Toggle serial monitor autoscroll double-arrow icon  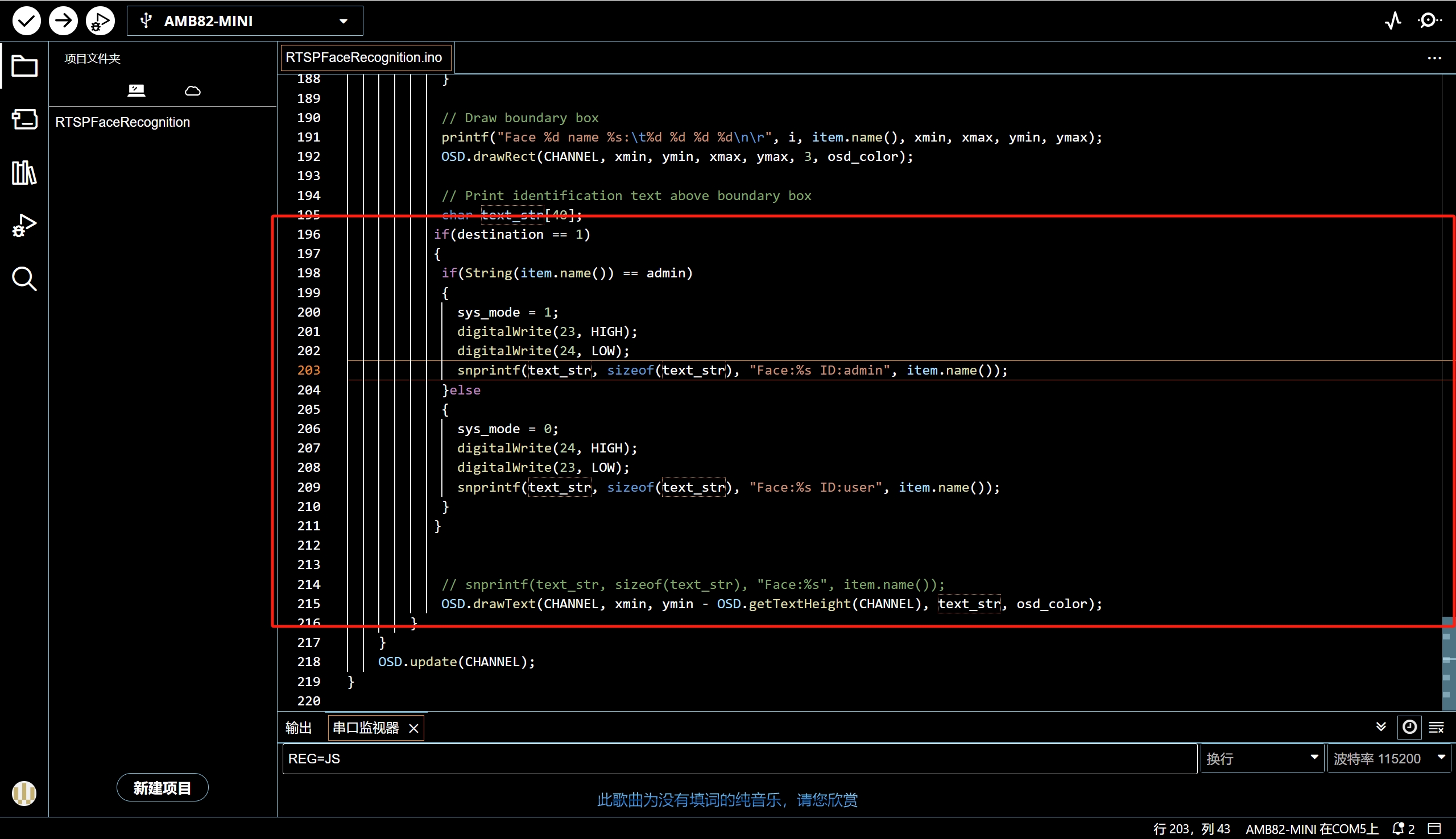click(x=1380, y=726)
